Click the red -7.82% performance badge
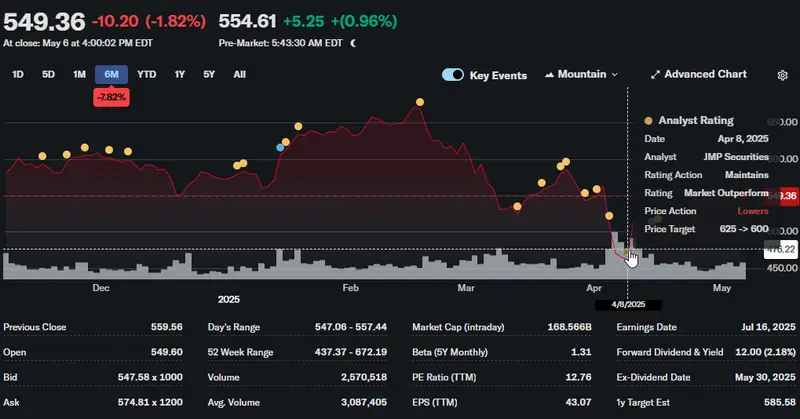Image resolution: width=800 pixels, height=419 pixels. 109,96
